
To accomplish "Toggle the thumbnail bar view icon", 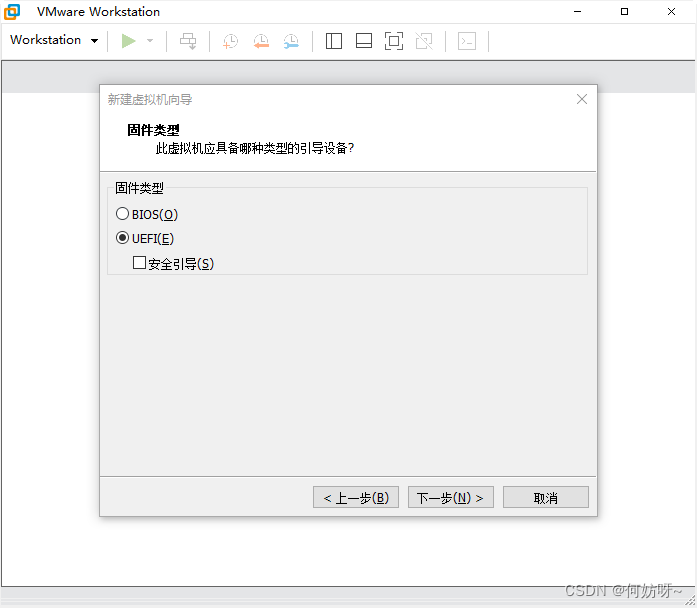I will 364,41.
